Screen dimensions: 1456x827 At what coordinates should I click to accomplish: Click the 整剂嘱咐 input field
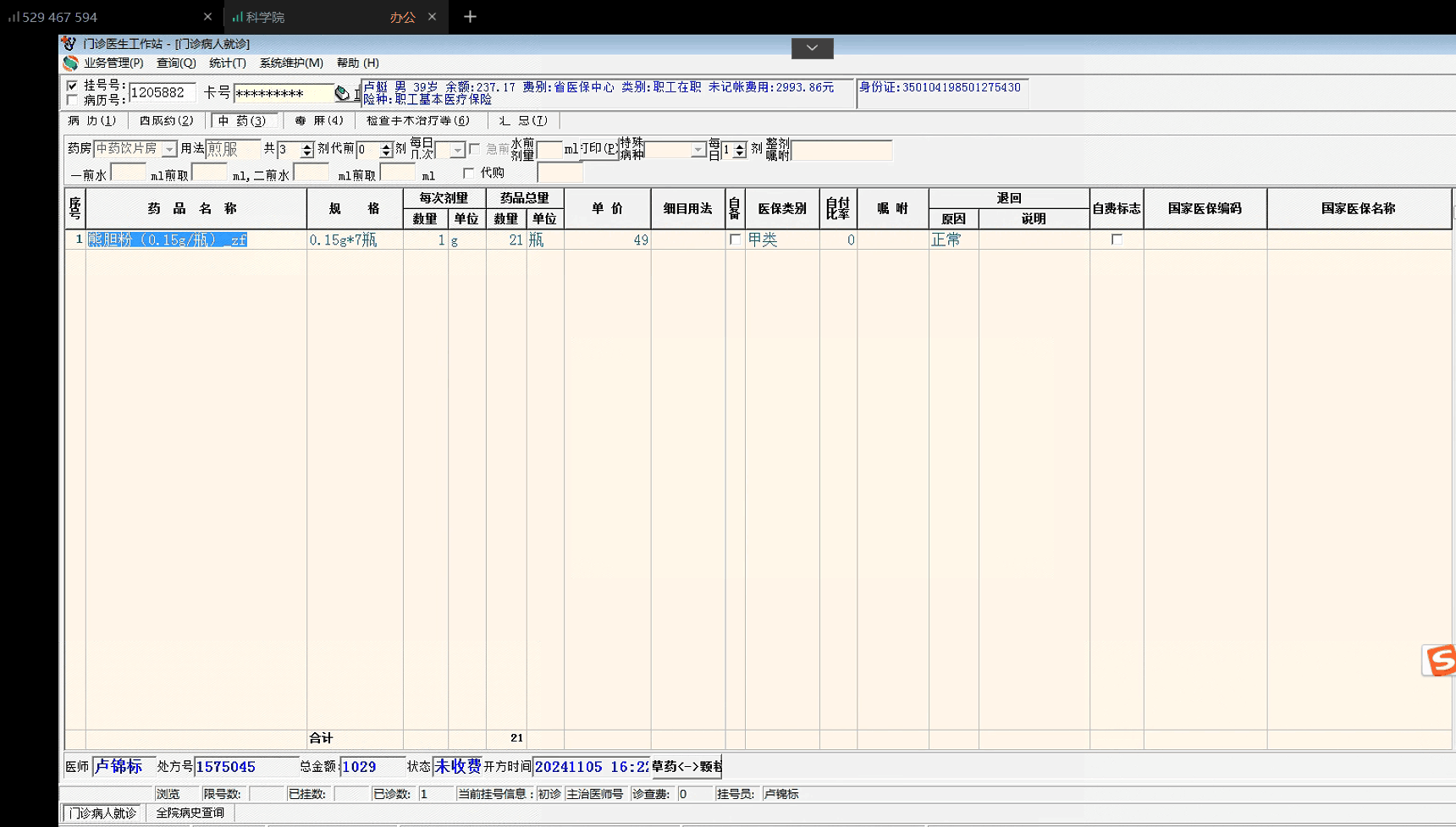tap(841, 151)
